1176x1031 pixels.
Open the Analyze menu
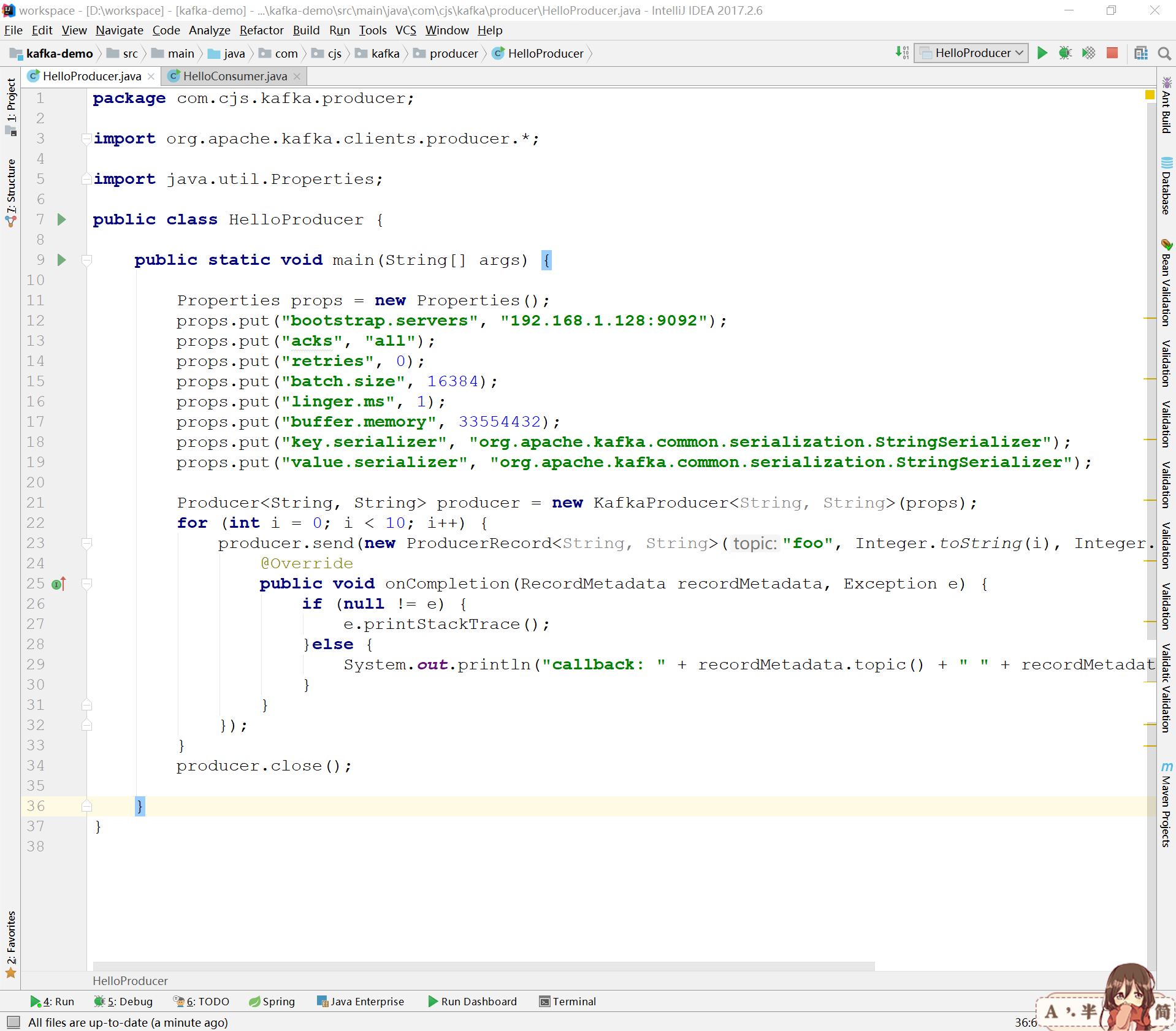coord(209,30)
